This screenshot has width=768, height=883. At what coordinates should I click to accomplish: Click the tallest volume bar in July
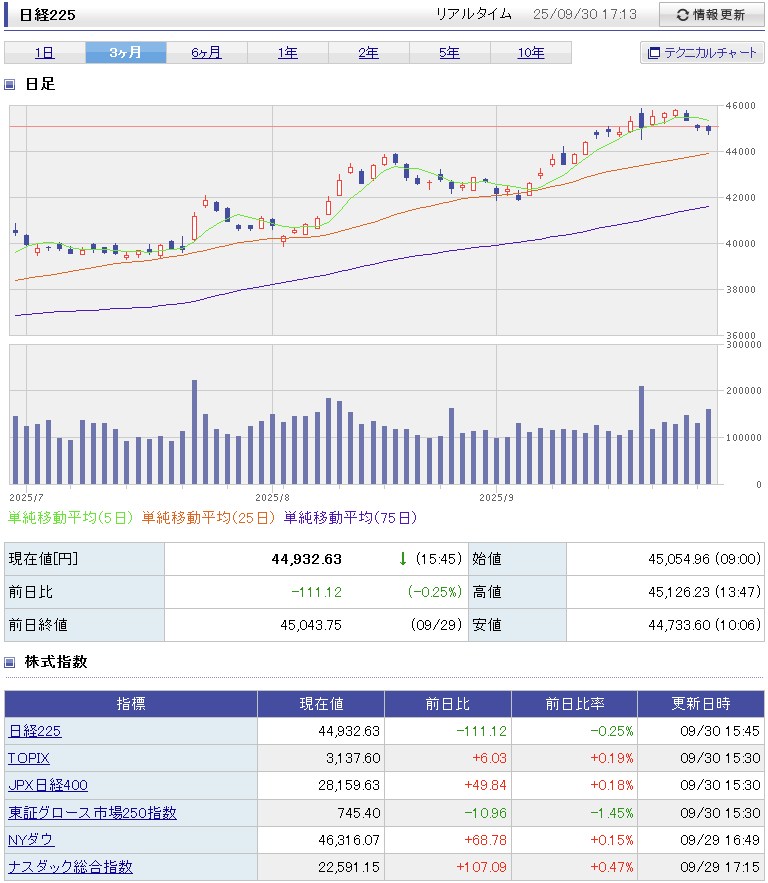tap(194, 432)
